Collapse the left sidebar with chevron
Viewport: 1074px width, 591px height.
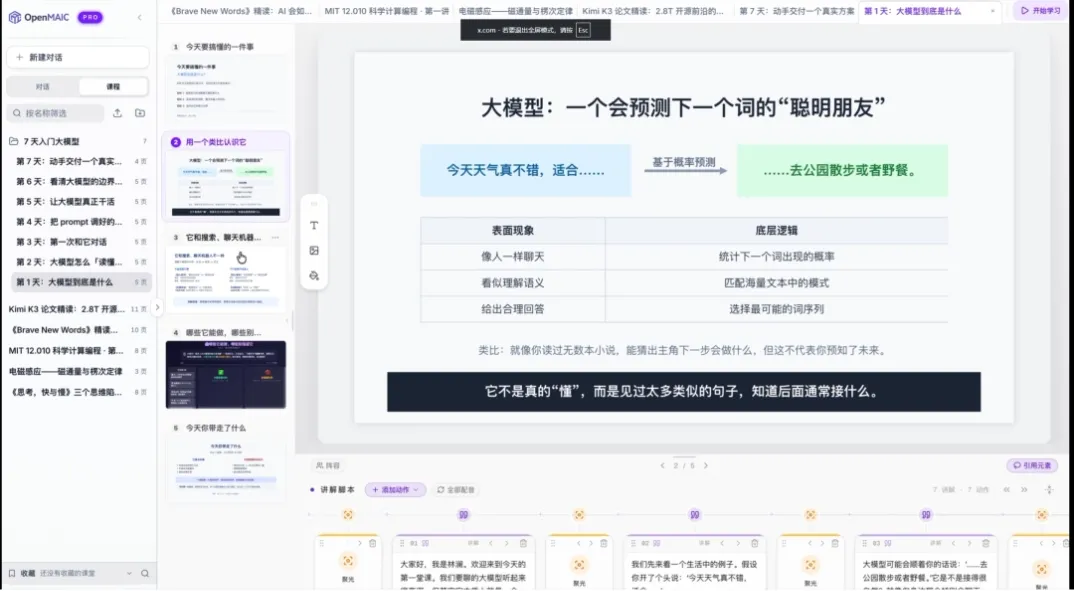click(140, 17)
